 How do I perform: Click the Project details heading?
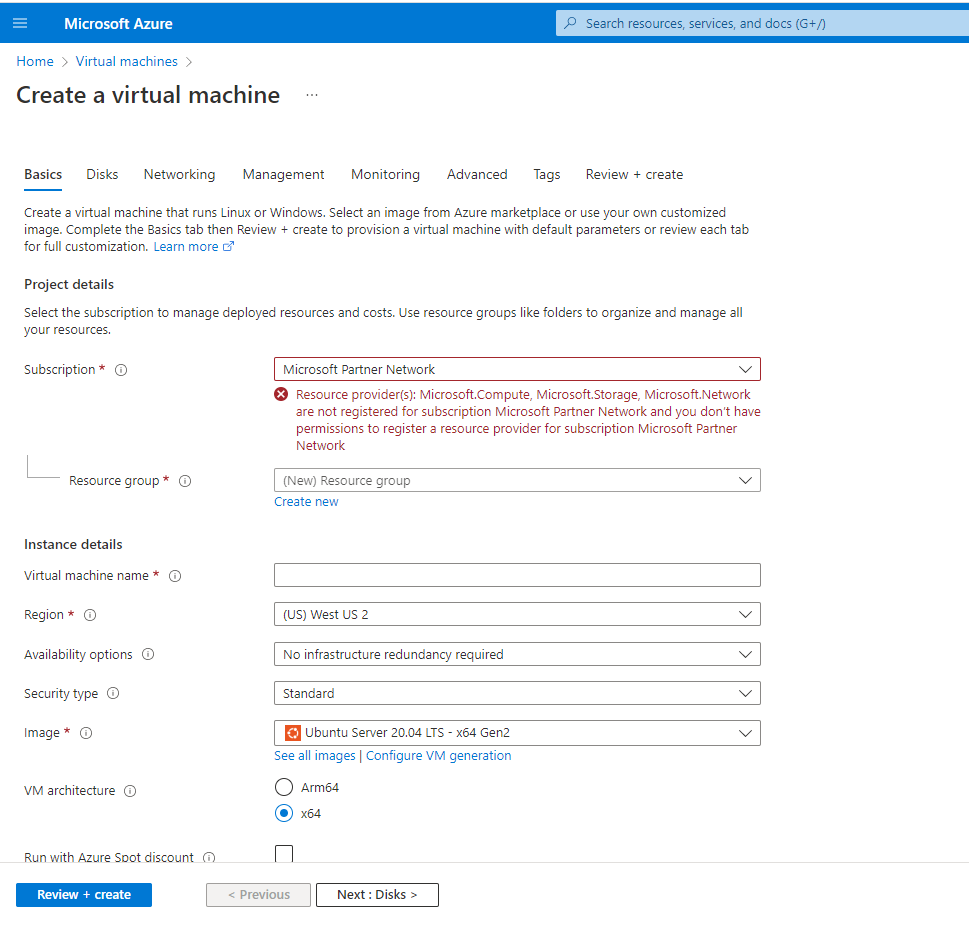coord(69,284)
